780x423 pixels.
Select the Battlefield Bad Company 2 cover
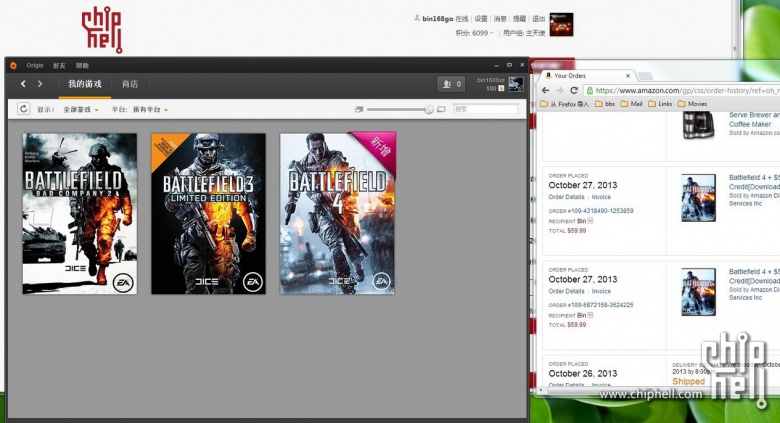[80, 213]
